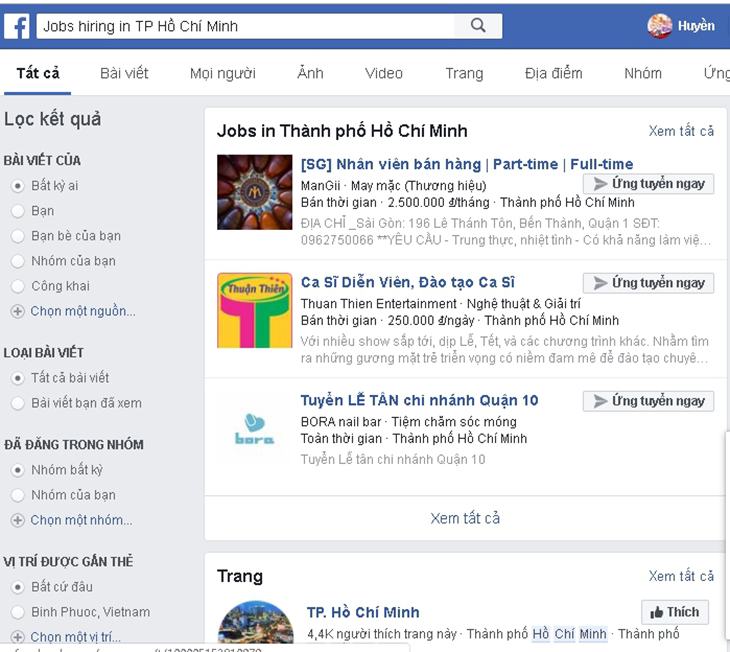Click Ứng tuyển ngay for ManGii job

click(648, 184)
